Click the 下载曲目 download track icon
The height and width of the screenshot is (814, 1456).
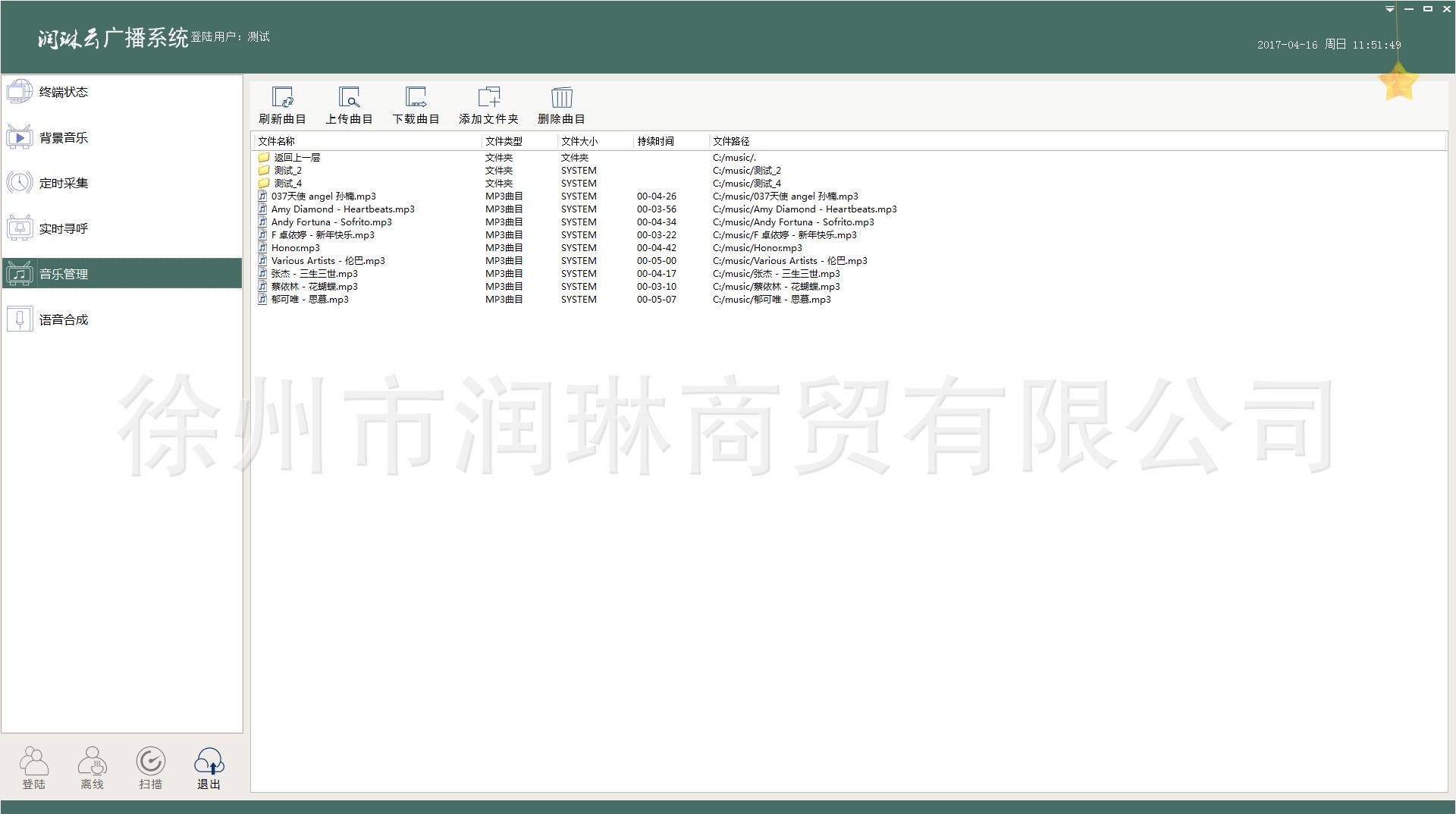[416, 97]
